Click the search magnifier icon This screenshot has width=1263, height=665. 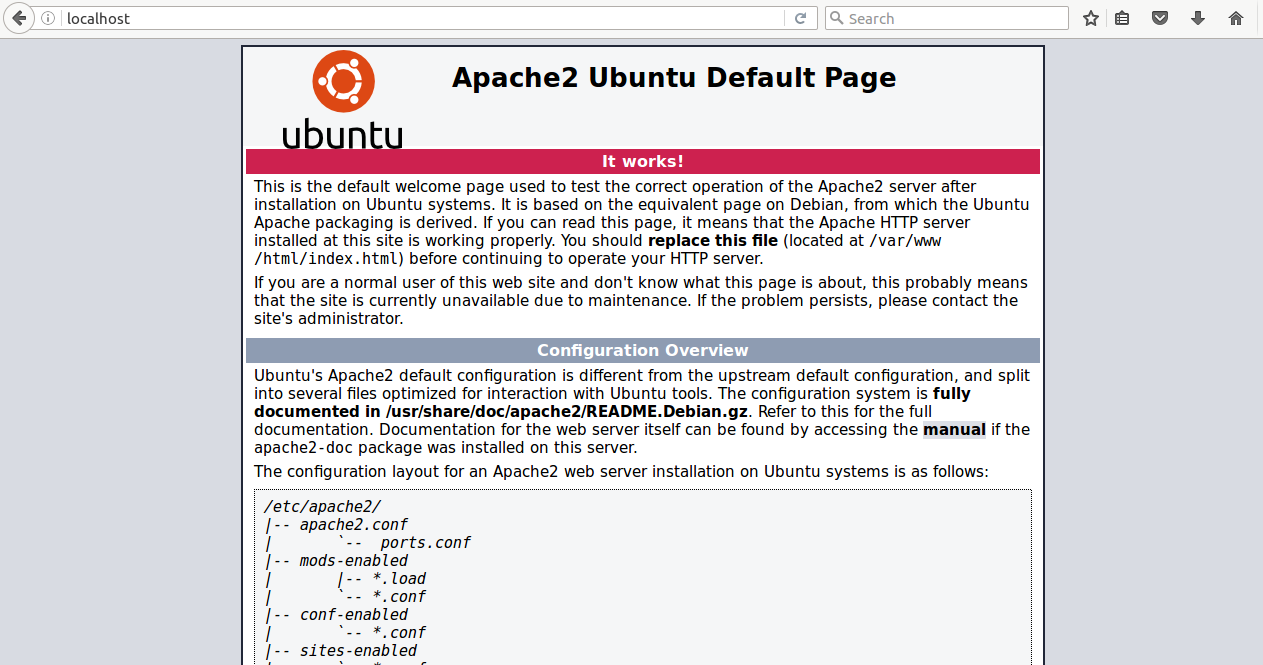click(837, 18)
